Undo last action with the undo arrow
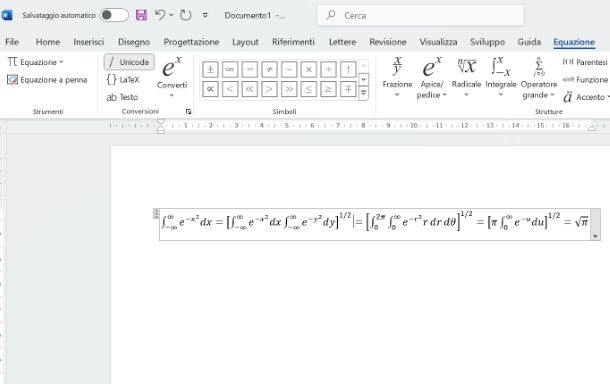The image size is (610, 384). coord(160,15)
